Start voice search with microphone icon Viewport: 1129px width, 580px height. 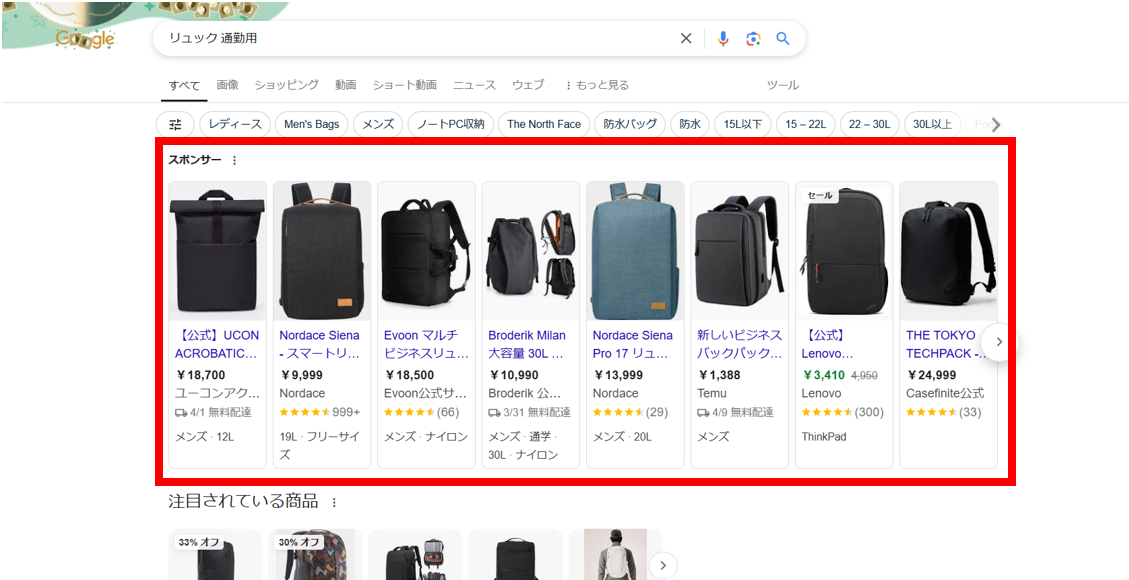(723, 39)
